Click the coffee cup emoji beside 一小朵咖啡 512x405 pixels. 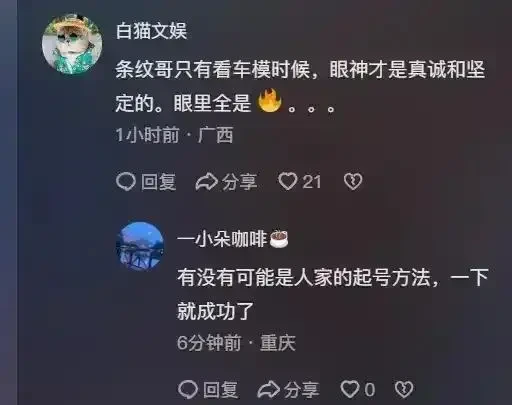point(279,239)
